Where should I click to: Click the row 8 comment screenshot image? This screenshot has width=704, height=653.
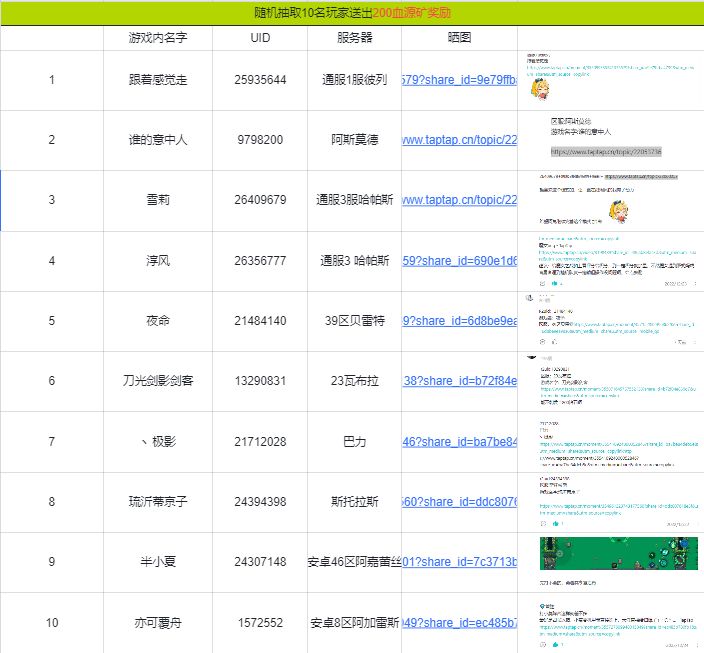point(618,502)
